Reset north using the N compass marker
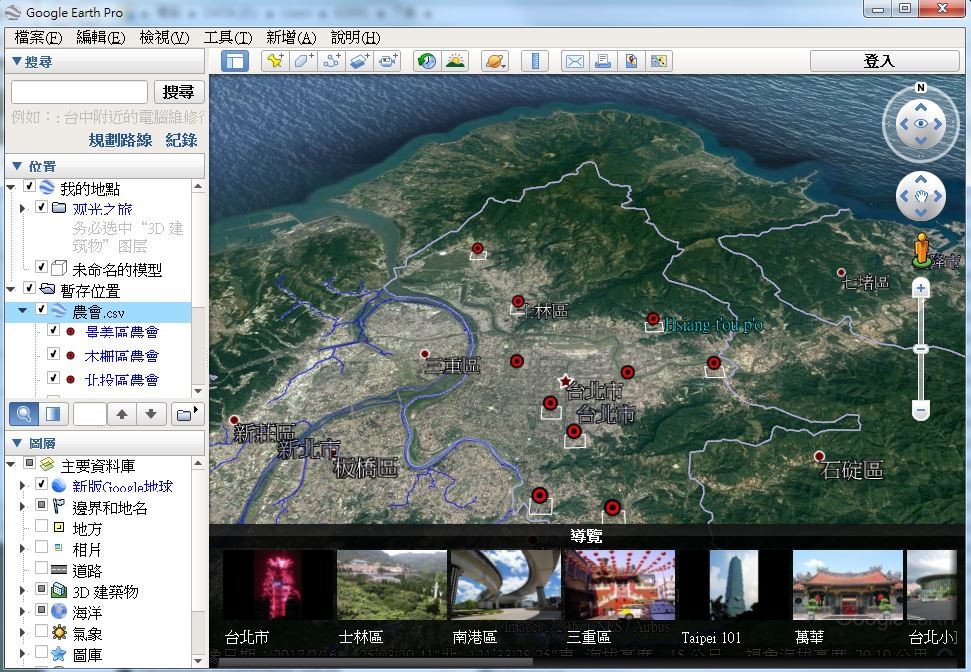This screenshot has height=672, width=971. click(921, 87)
